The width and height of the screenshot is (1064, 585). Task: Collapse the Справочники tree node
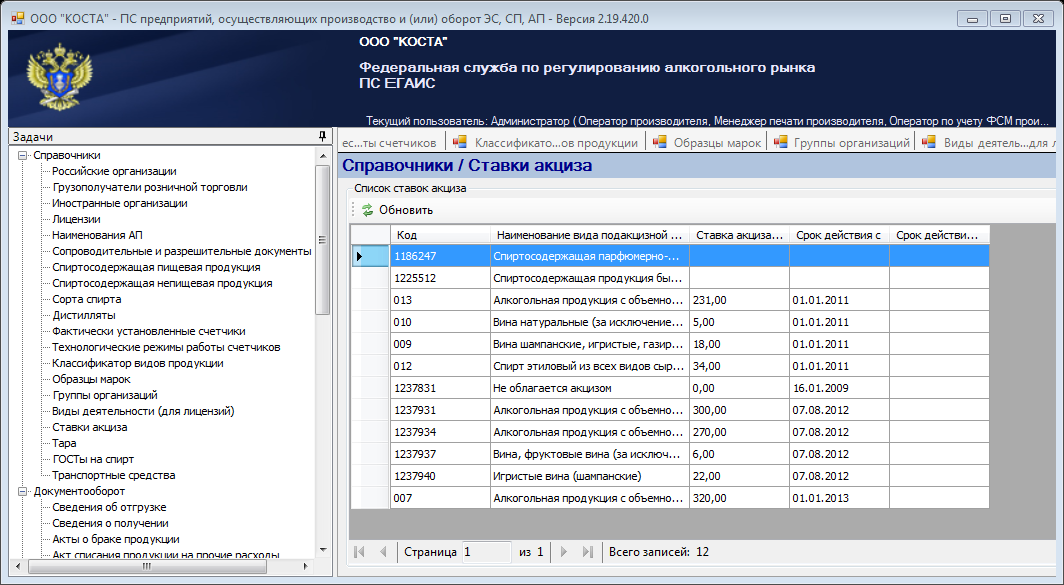(x=22, y=155)
